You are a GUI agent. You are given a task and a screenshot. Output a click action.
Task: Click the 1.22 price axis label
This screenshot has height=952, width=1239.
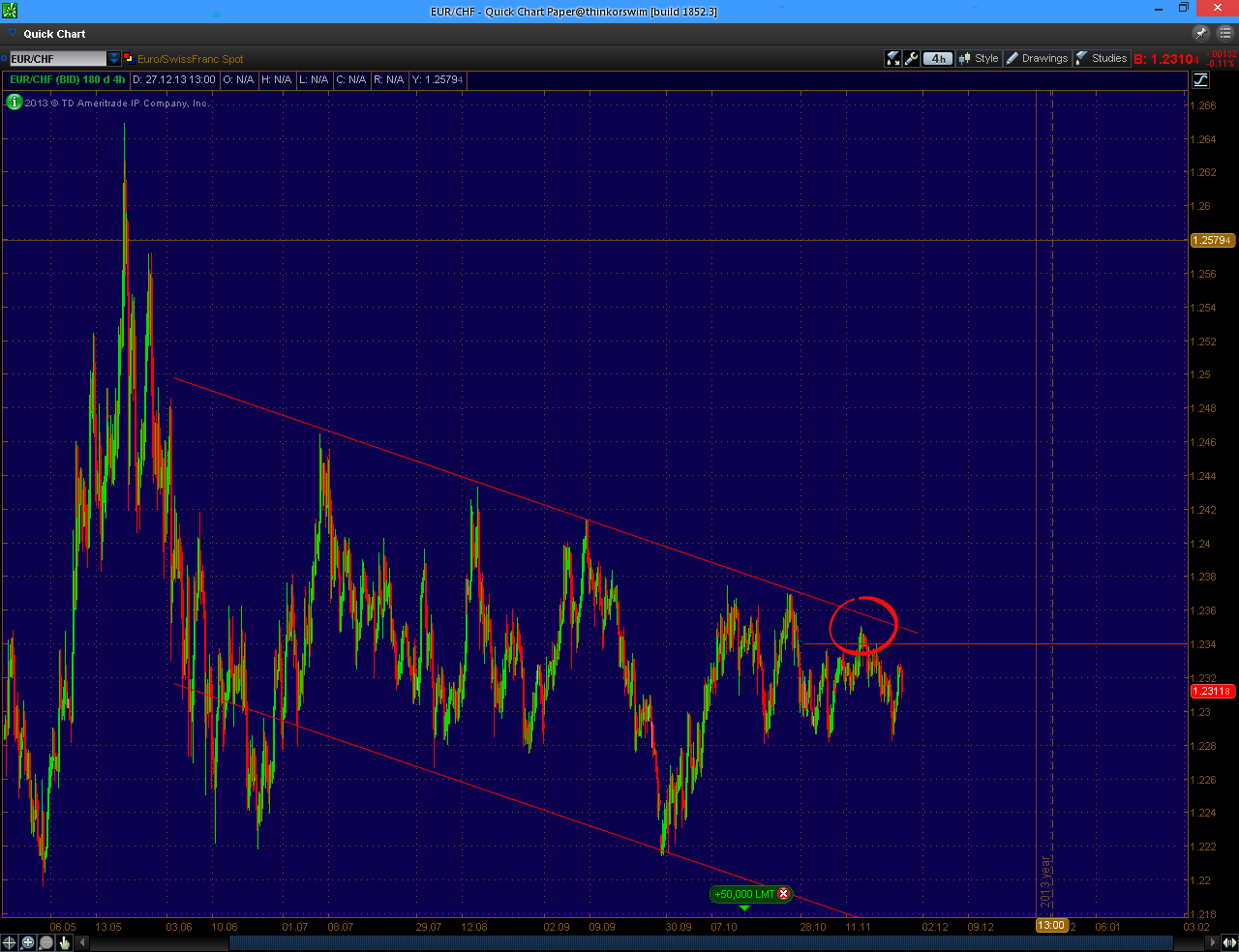point(1200,880)
